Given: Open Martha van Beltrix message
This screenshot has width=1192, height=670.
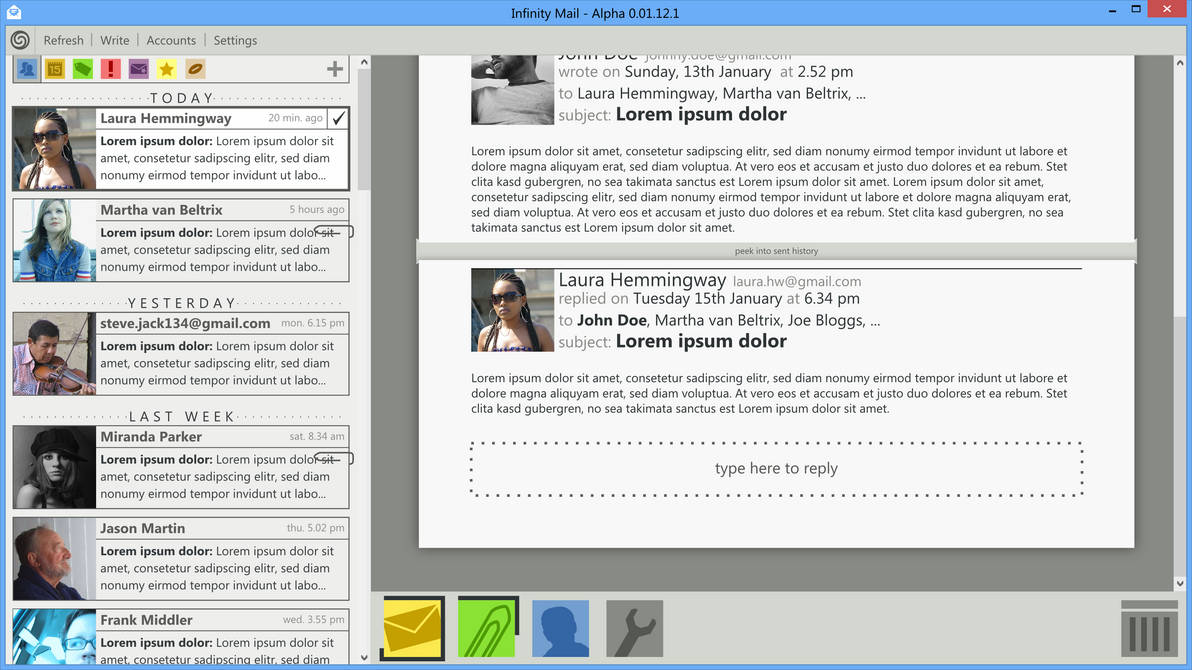Looking at the screenshot, I should pos(181,240).
